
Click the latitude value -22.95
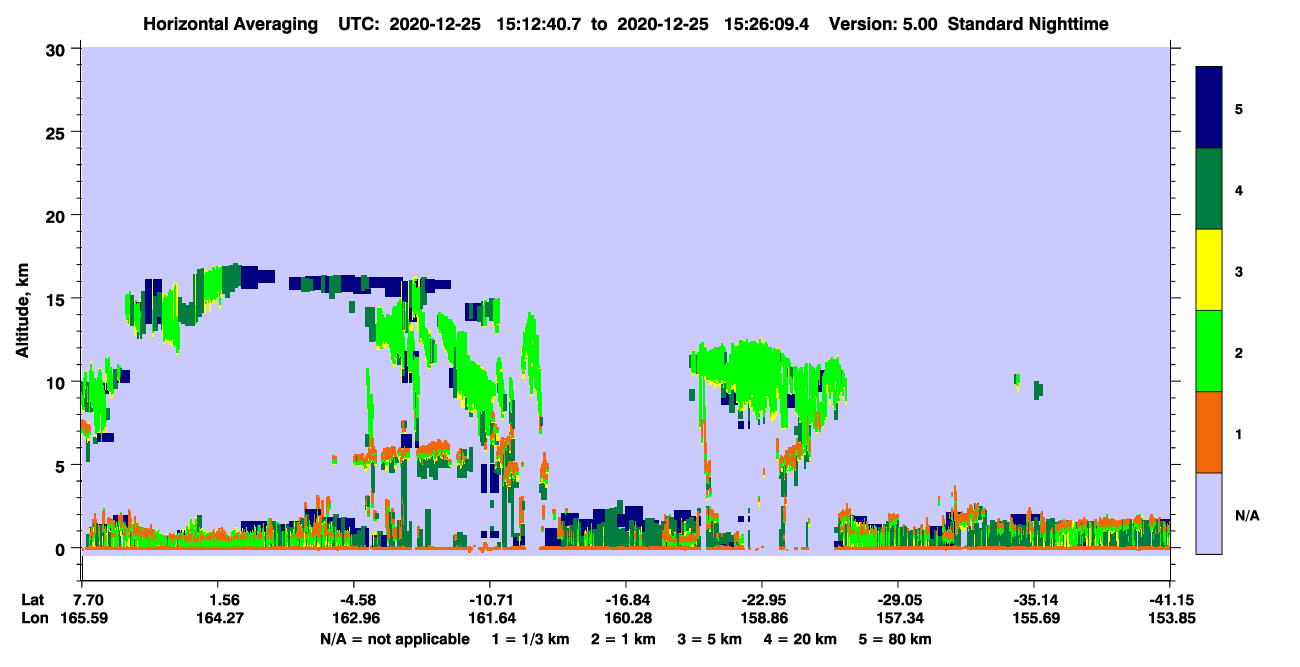click(762, 600)
